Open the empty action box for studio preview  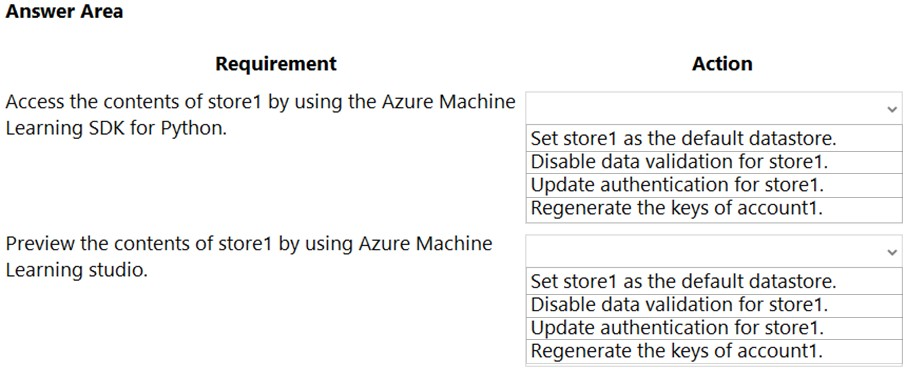714,251
